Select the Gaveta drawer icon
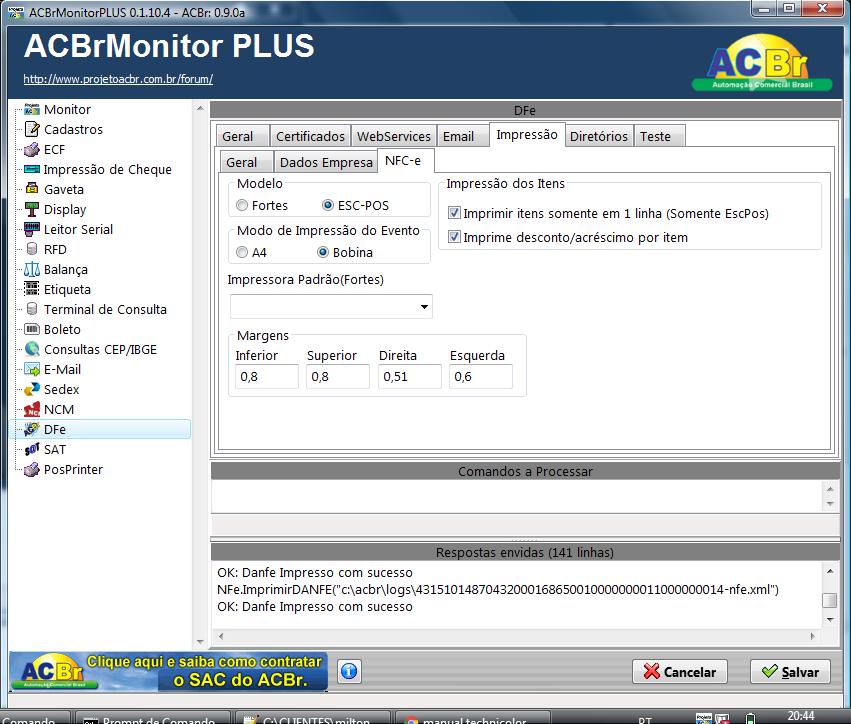 tap(32, 189)
